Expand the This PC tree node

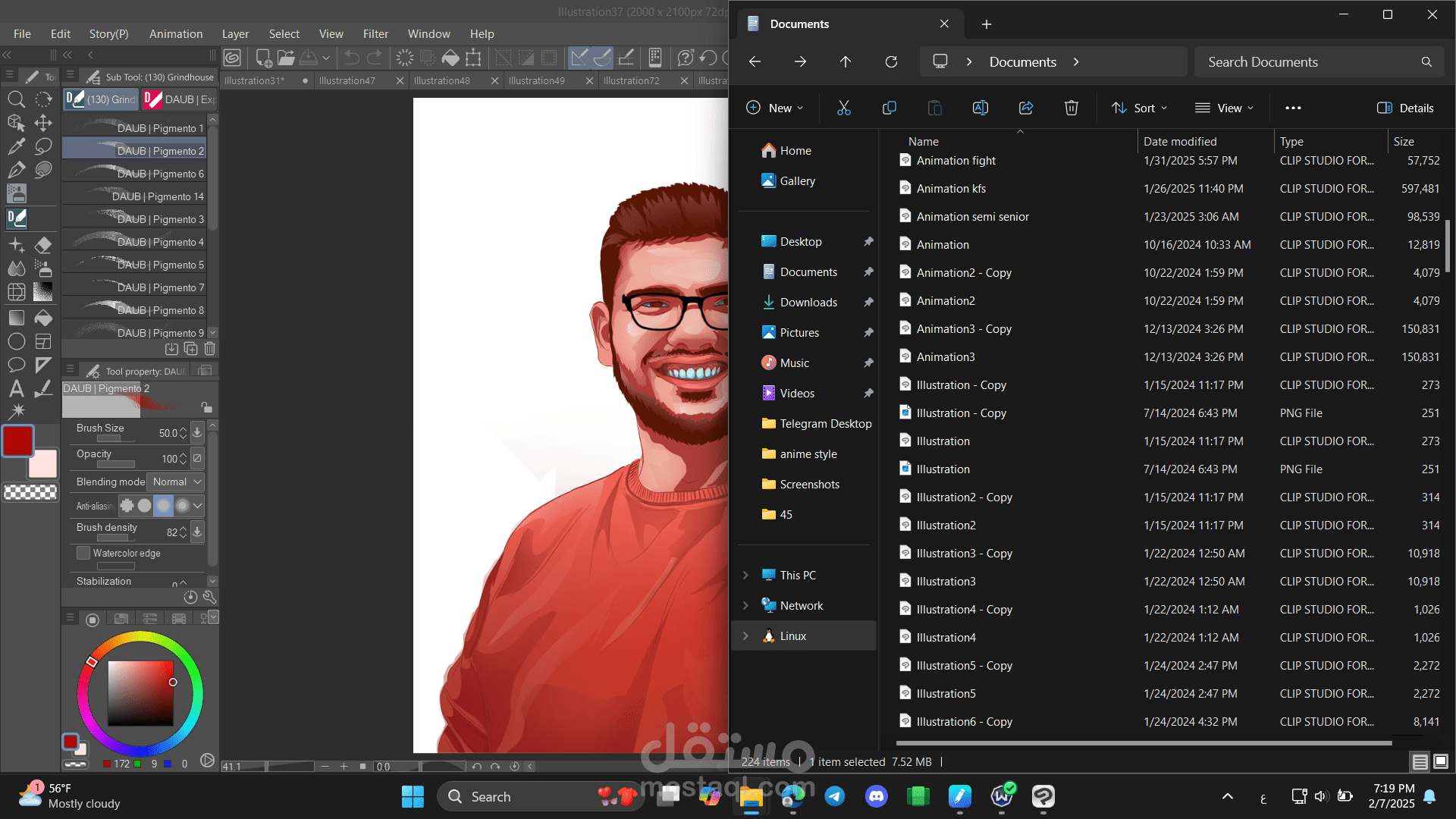[x=745, y=575]
